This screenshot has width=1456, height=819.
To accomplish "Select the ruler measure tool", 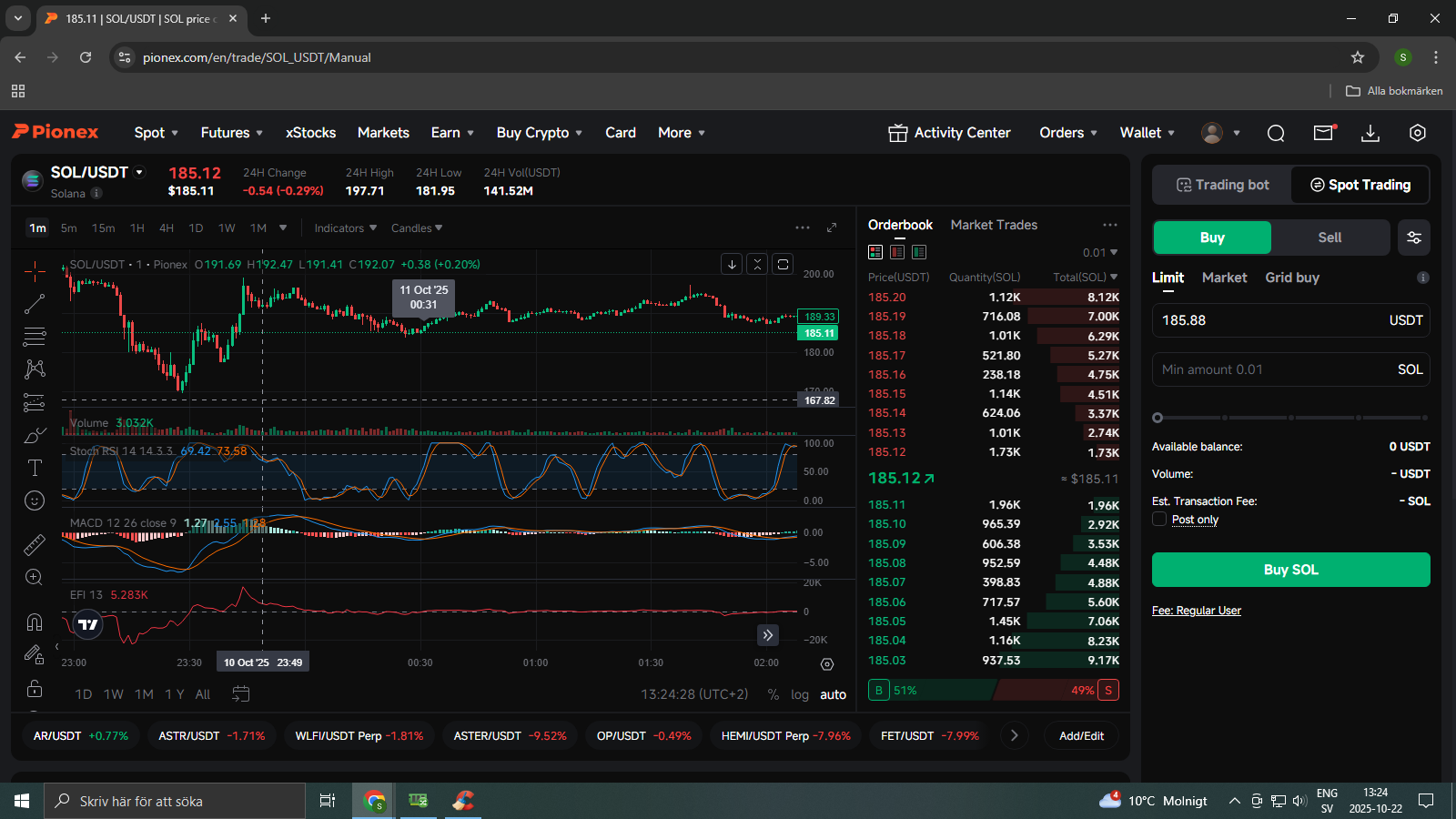I will [x=35, y=544].
